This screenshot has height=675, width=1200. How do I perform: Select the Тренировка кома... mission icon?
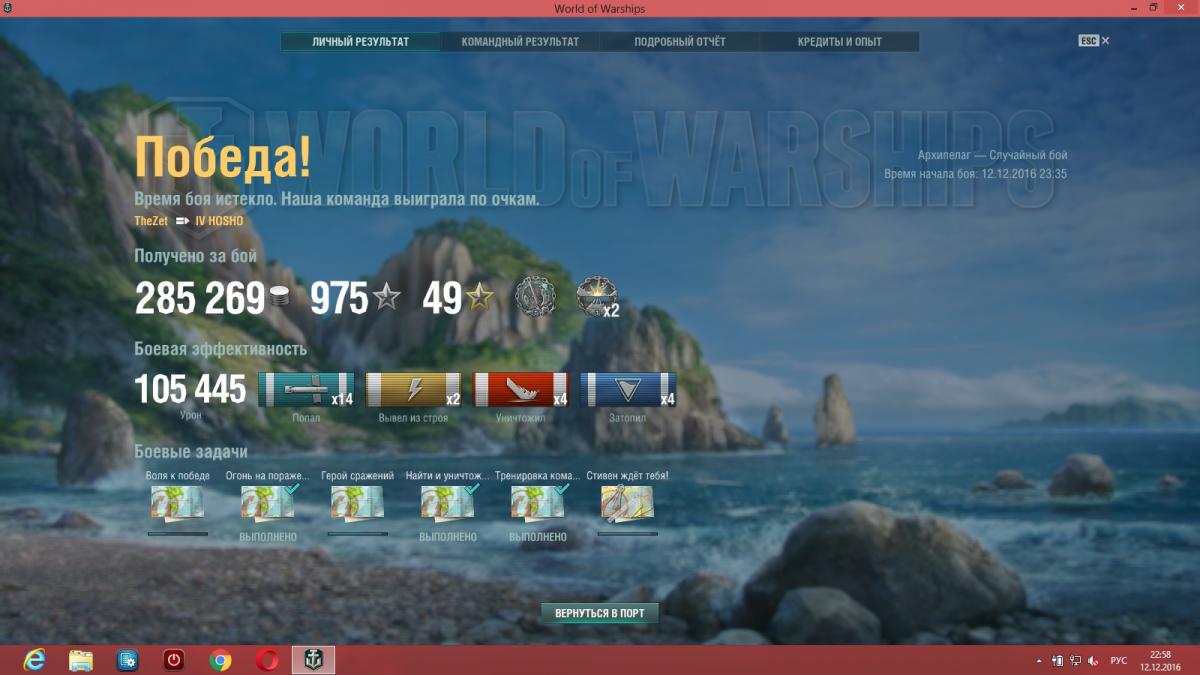(x=537, y=503)
